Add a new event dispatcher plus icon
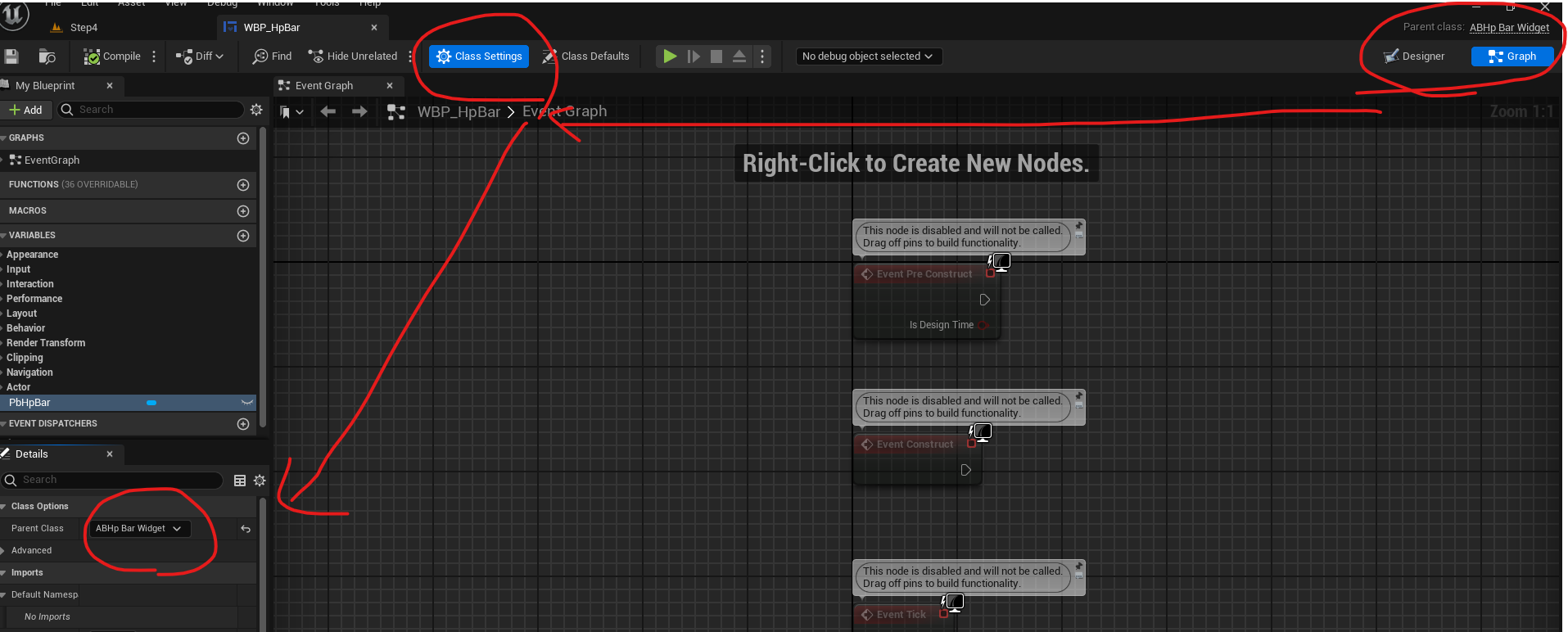 tap(243, 424)
